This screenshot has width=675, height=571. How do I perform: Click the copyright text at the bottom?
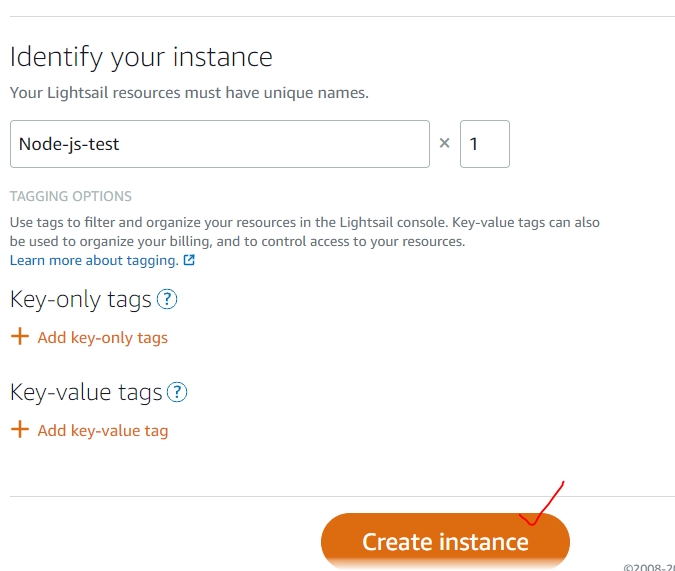pos(648,566)
